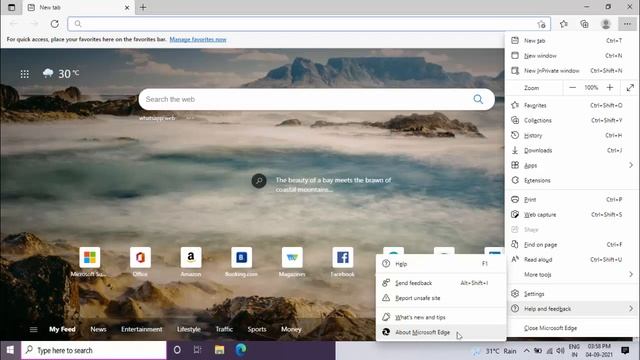Open Settings from the menu
Screen dimensions: 640x360
click(x=572, y=294)
